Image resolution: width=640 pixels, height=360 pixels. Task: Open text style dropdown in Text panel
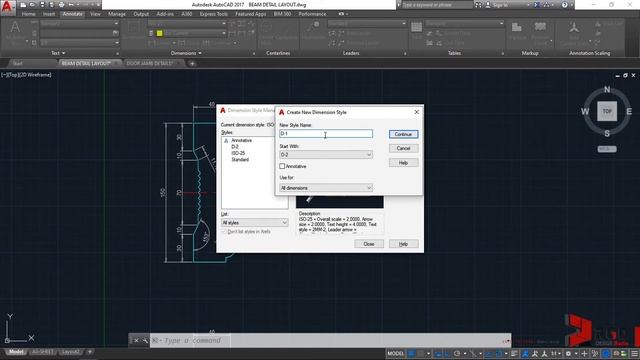(79, 24)
